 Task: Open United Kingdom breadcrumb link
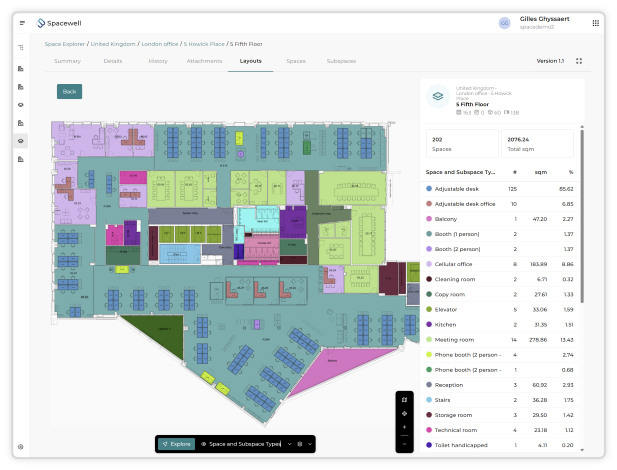tap(113, 44)
